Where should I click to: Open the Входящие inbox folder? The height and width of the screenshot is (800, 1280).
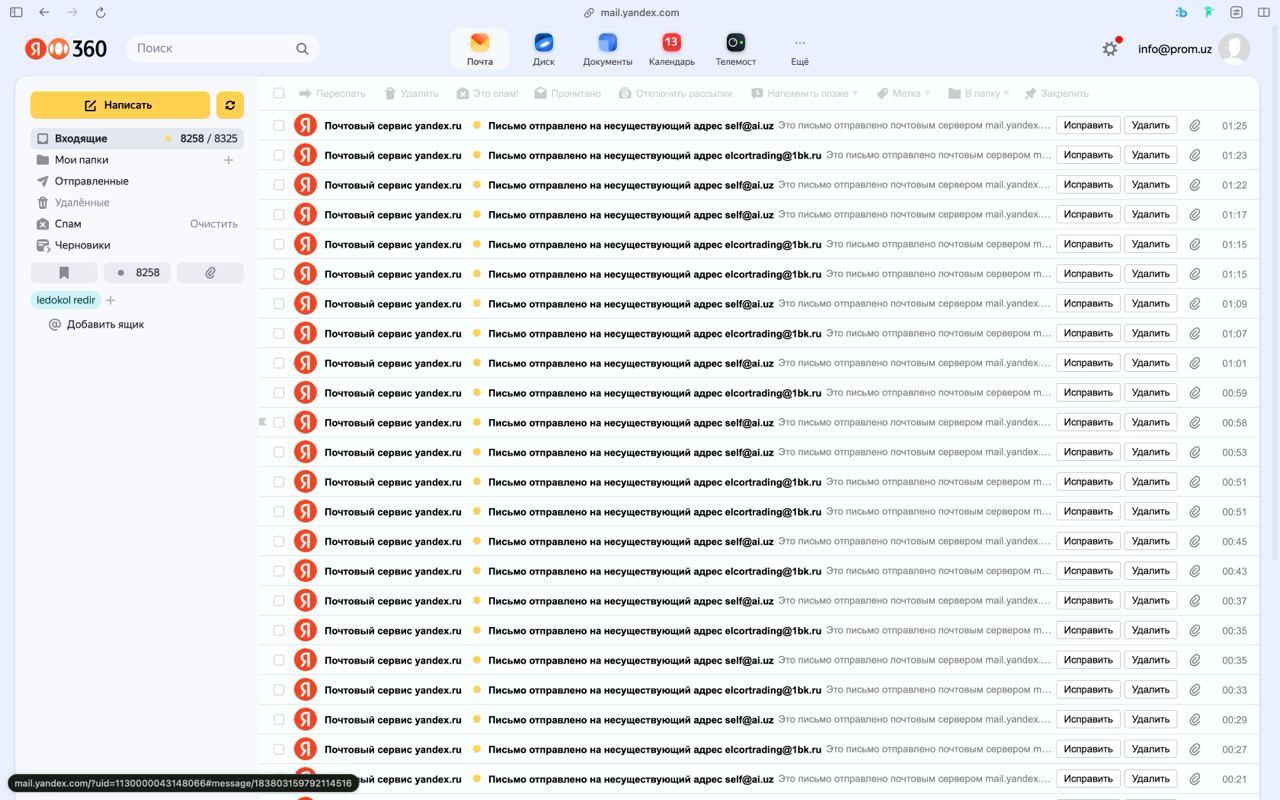click(137, 138)
